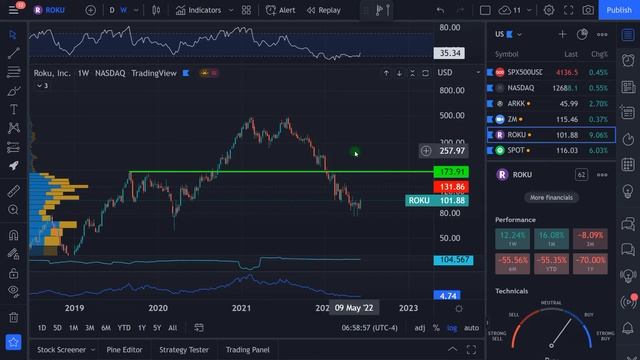Toggle percent scale
This screenshot has height=360, width=640.
point(436,328)
